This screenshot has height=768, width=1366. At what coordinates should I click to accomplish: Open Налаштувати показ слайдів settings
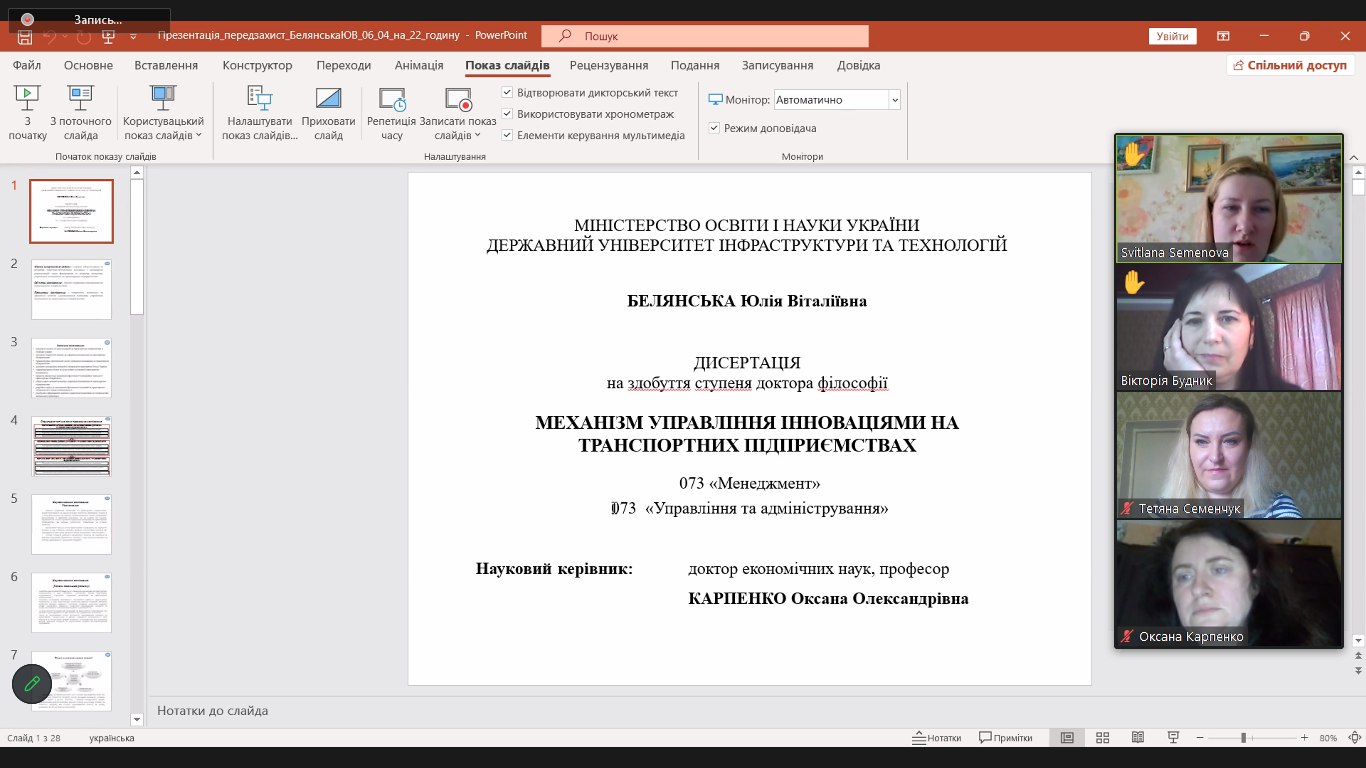click(260, 112)
